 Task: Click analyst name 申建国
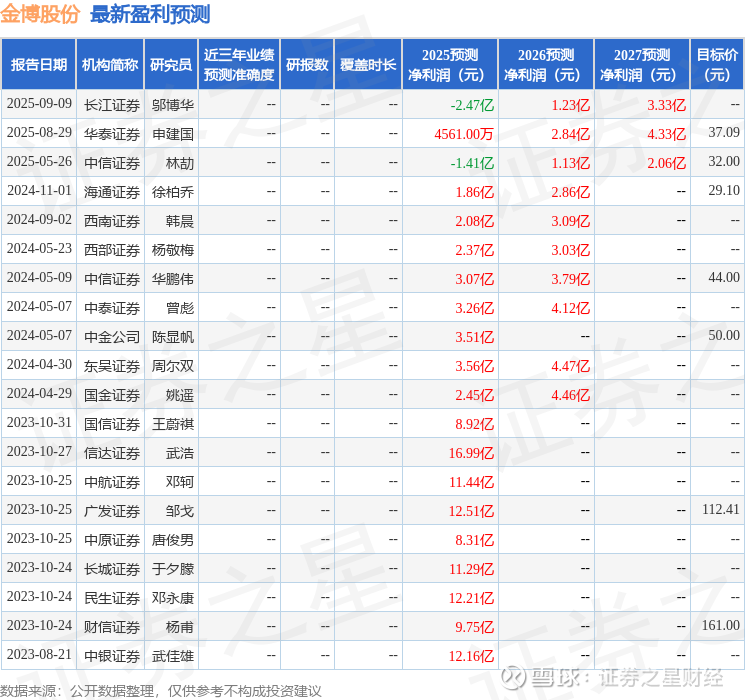click(172, 134)
